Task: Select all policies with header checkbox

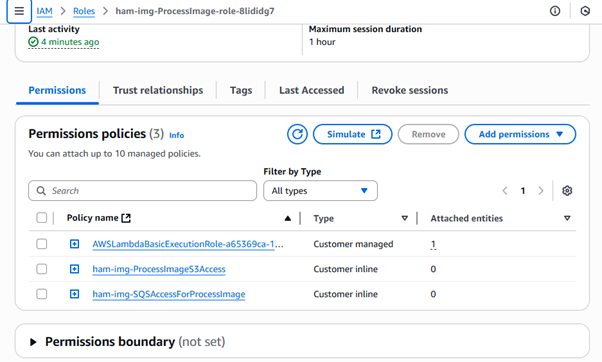Action: pos(41,218)
